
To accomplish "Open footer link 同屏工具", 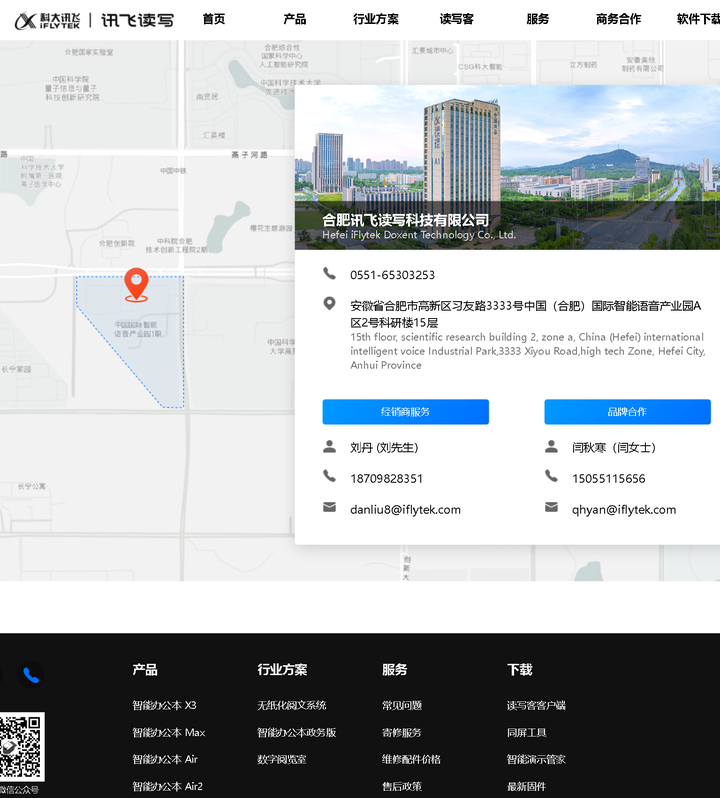I will 527,732.
